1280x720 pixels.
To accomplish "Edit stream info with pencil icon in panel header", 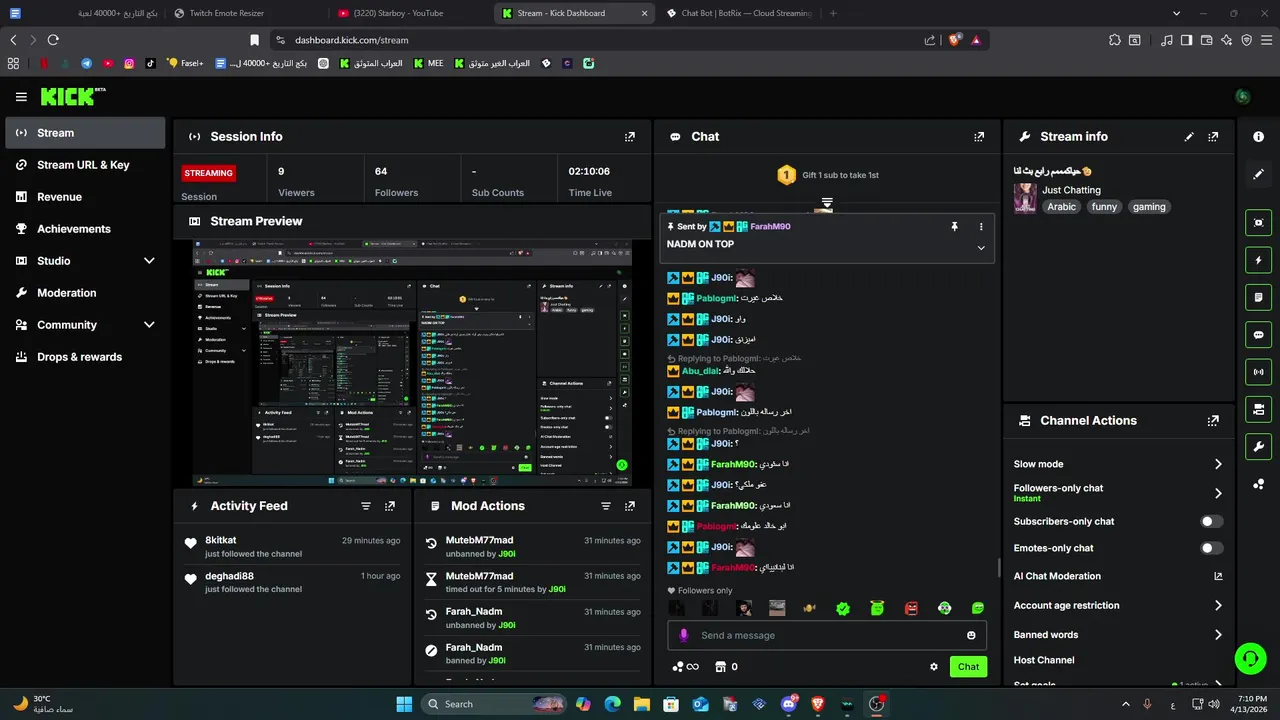I will point(1189,137).
